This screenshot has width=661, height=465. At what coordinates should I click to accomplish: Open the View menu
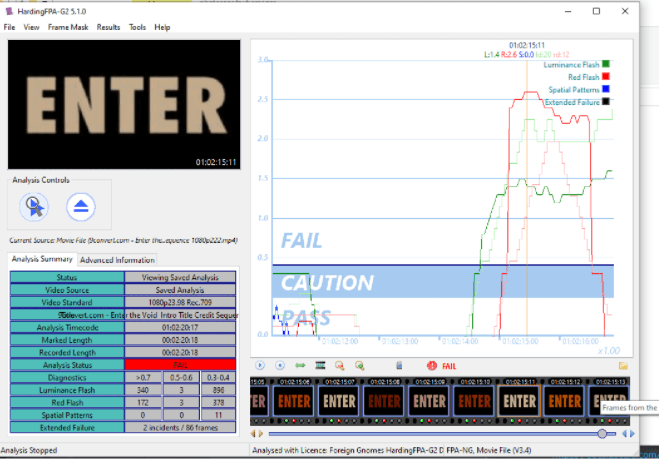pos(31,27)
